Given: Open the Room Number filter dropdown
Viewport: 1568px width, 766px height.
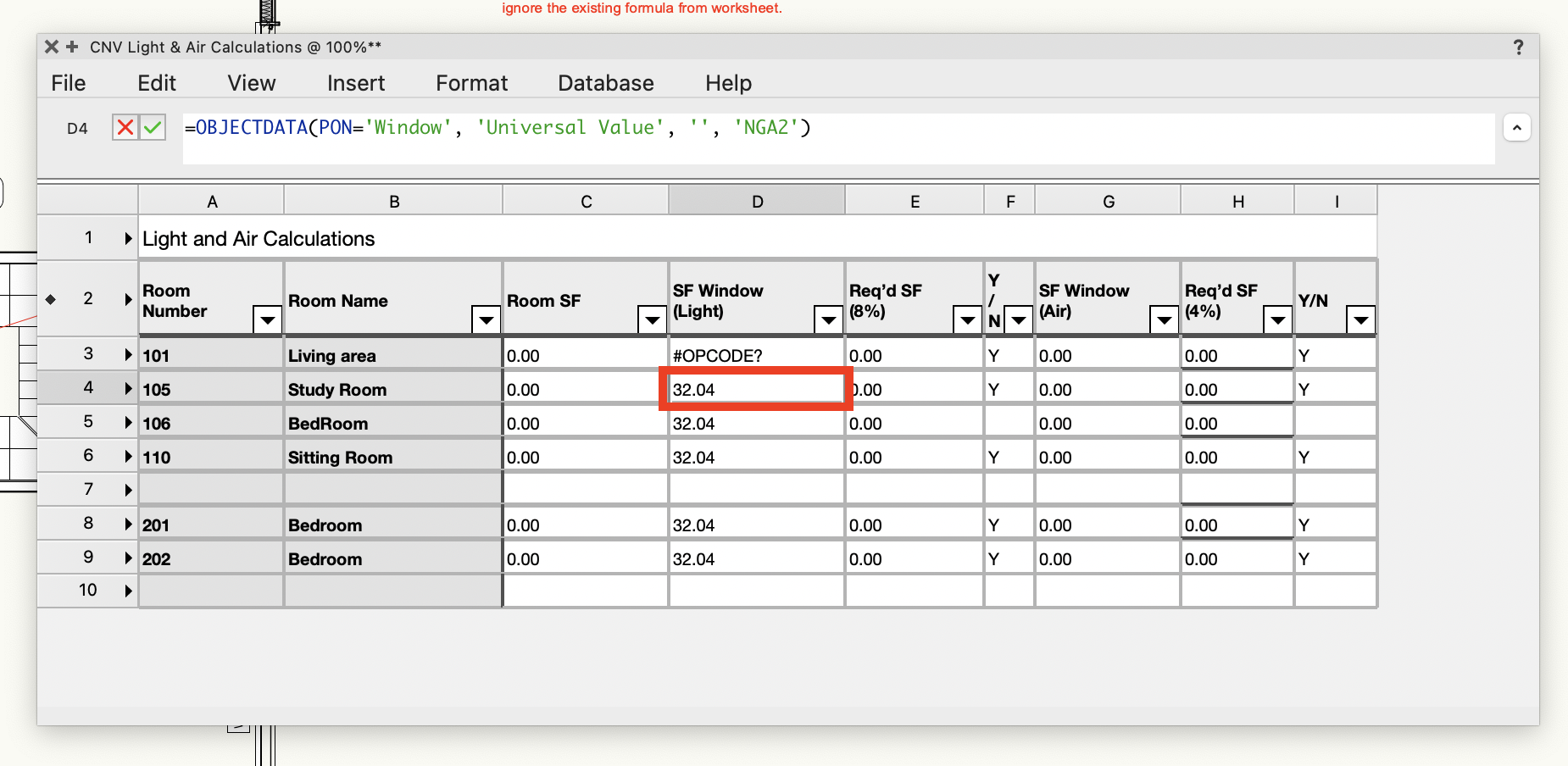Looking at the screenshot, I should 267,320.
